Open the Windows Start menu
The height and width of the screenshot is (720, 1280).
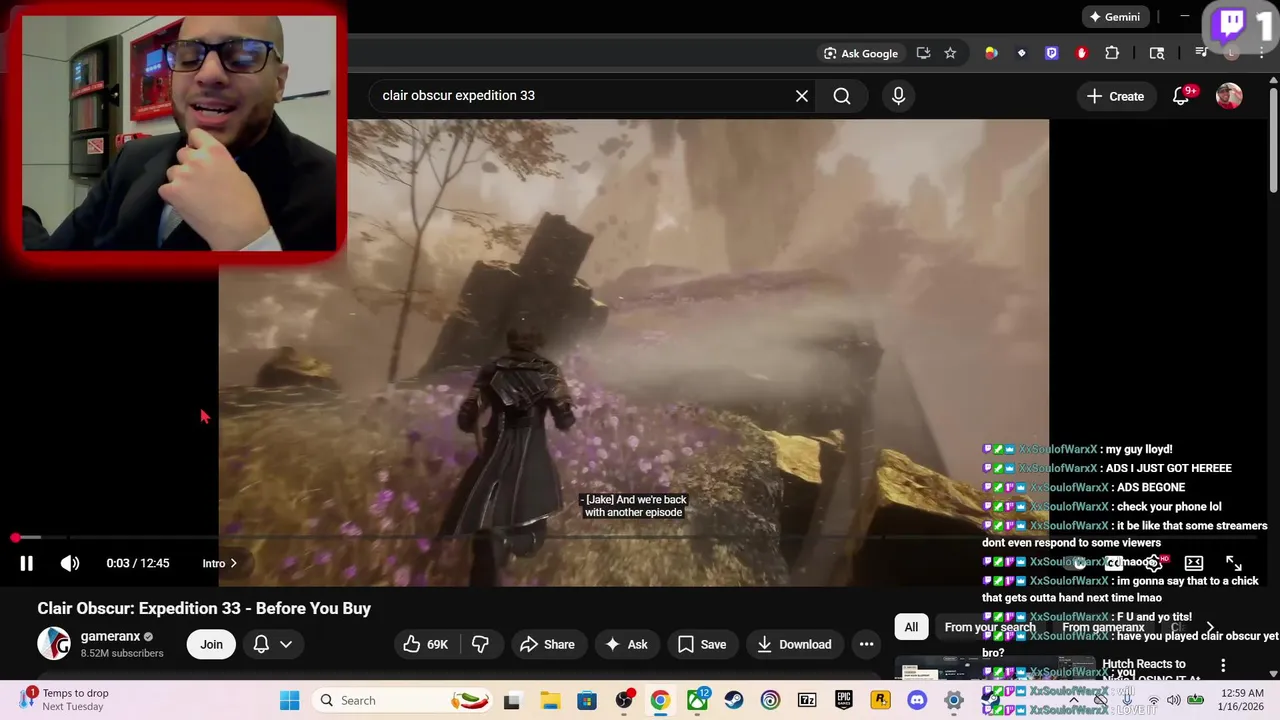click(289, 700)
